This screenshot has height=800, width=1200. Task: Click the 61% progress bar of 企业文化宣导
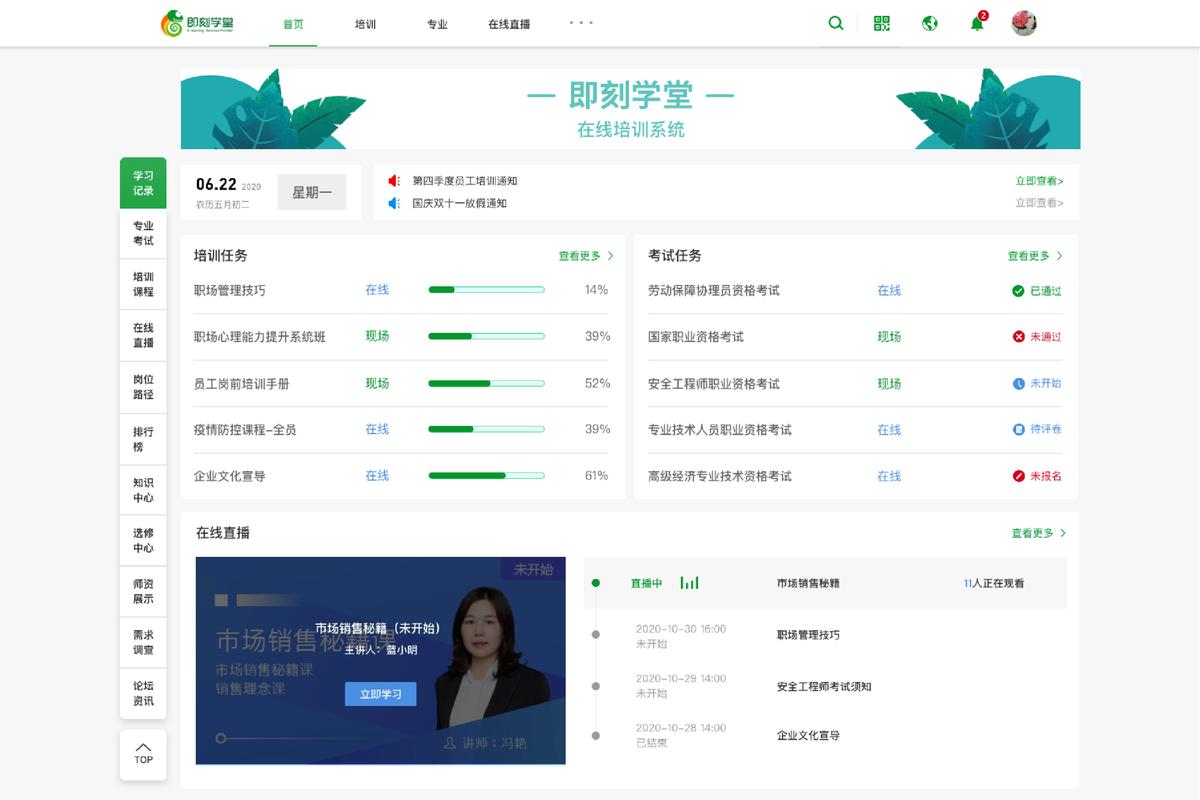coord(487,476)
